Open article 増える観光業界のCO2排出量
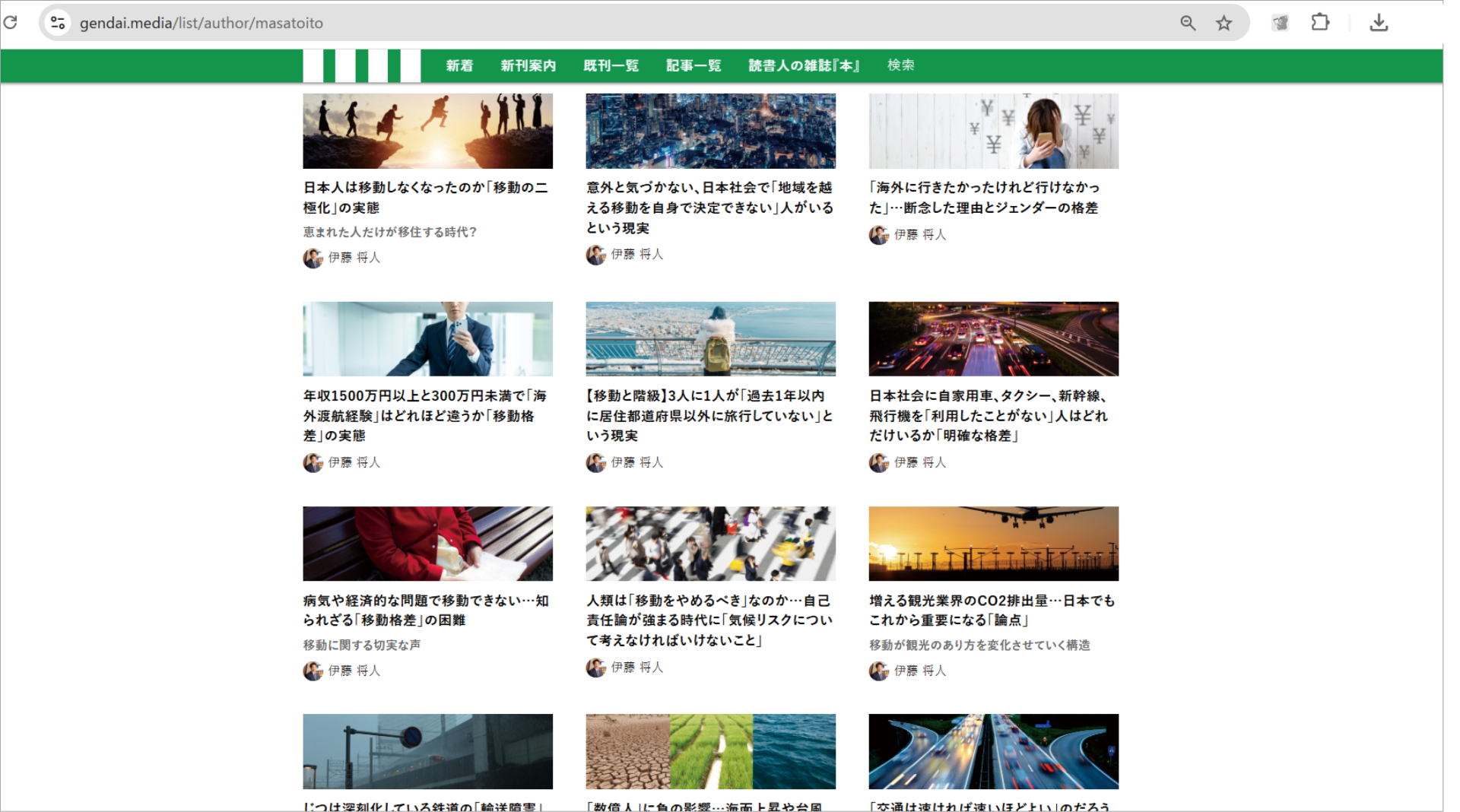 (992, 610)
